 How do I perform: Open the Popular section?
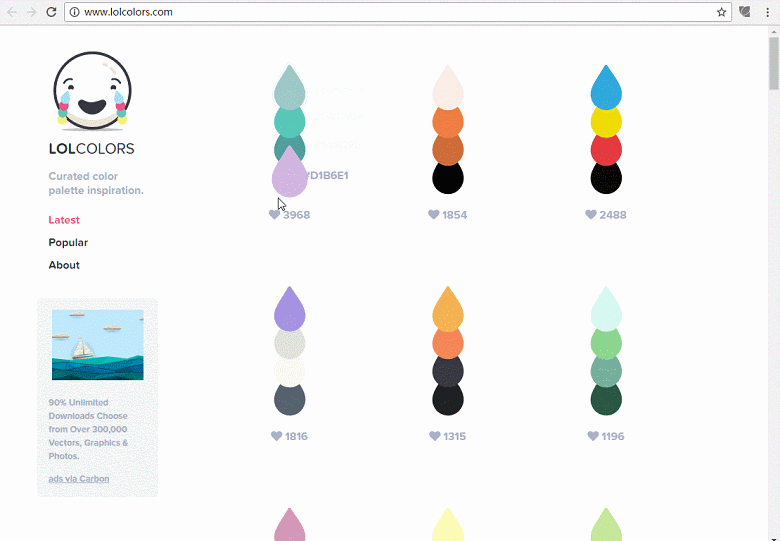pos(68,243)
